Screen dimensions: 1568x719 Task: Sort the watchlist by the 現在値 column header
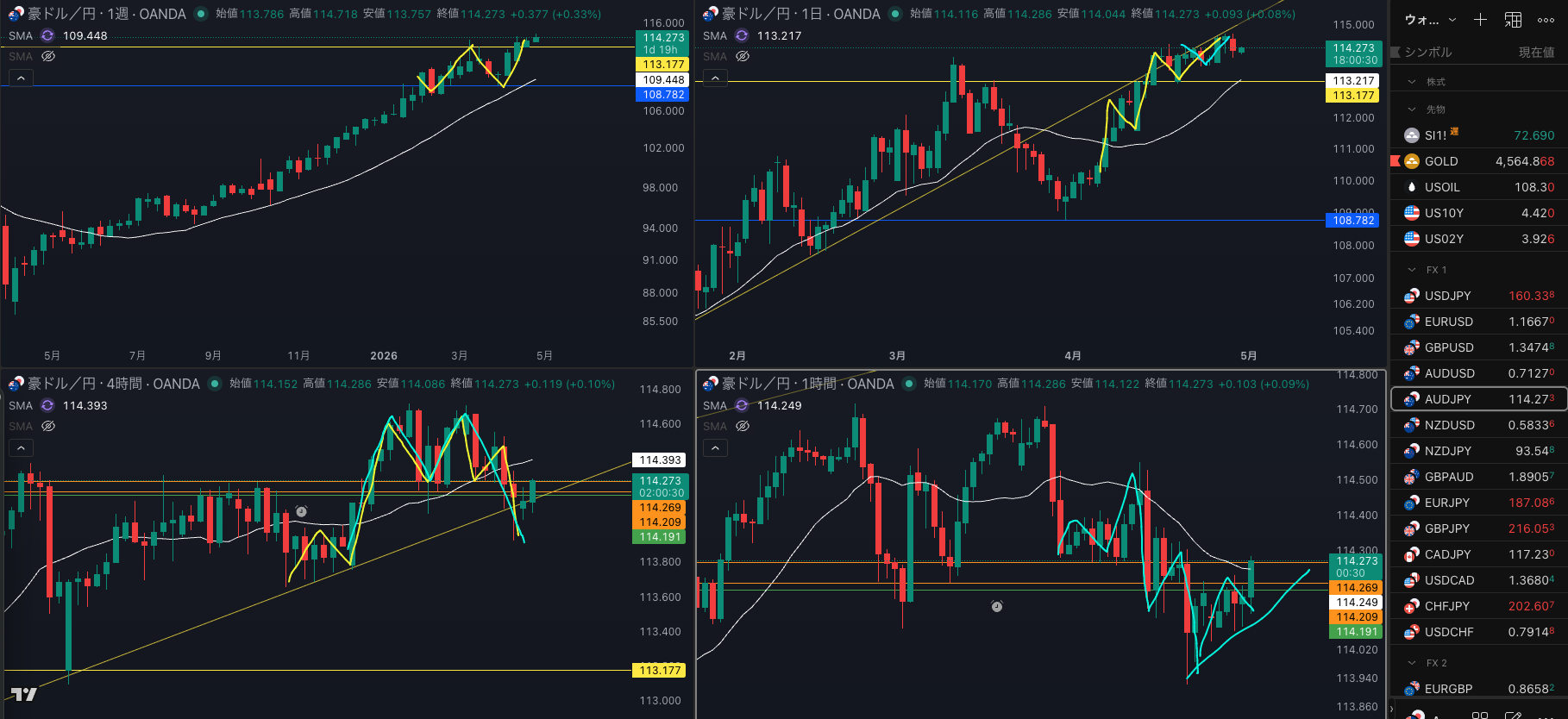[x=1536, y=53]
